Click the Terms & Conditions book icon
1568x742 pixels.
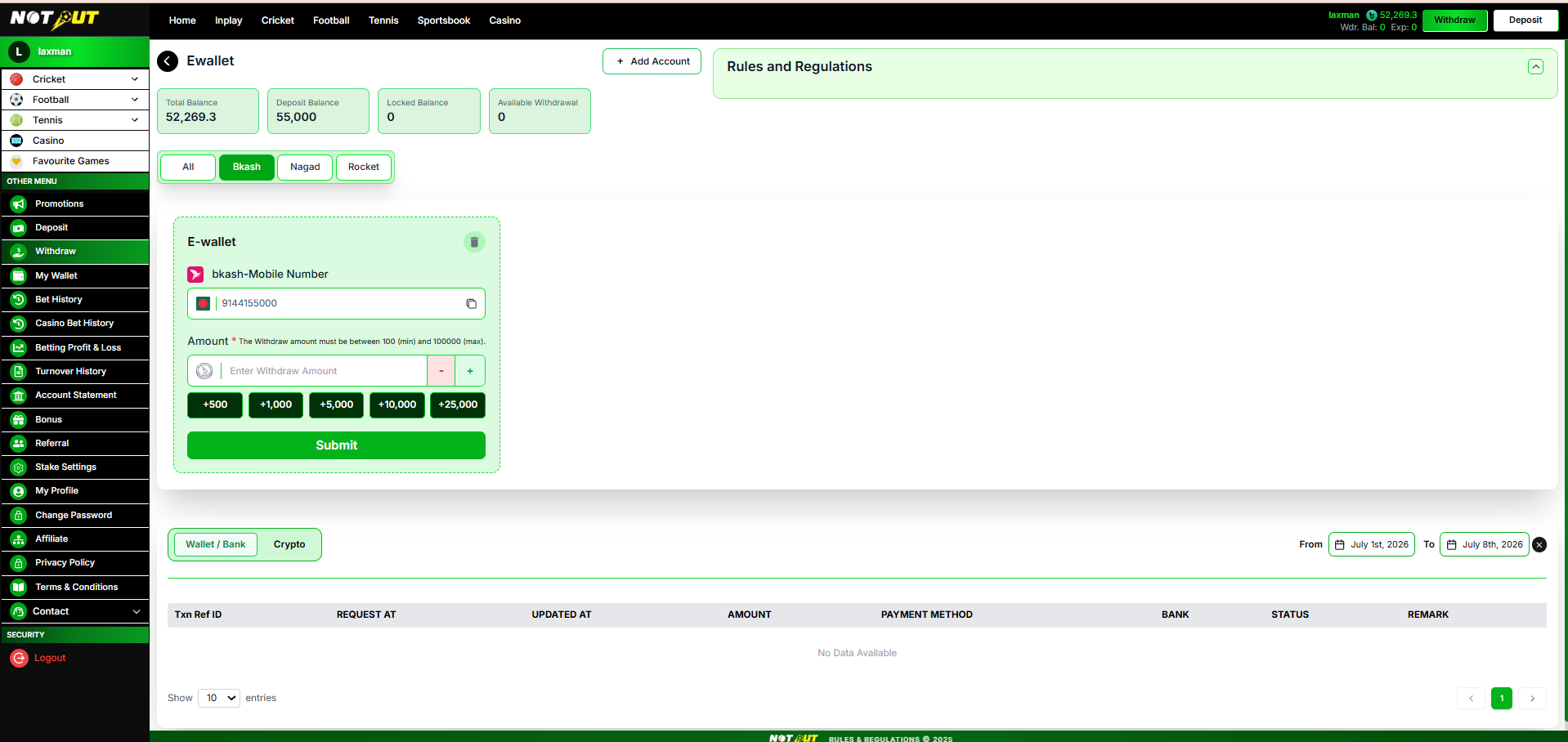click(19, 588)
